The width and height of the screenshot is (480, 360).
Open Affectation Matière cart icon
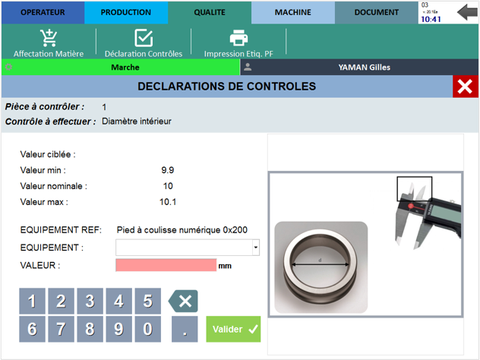49,38
